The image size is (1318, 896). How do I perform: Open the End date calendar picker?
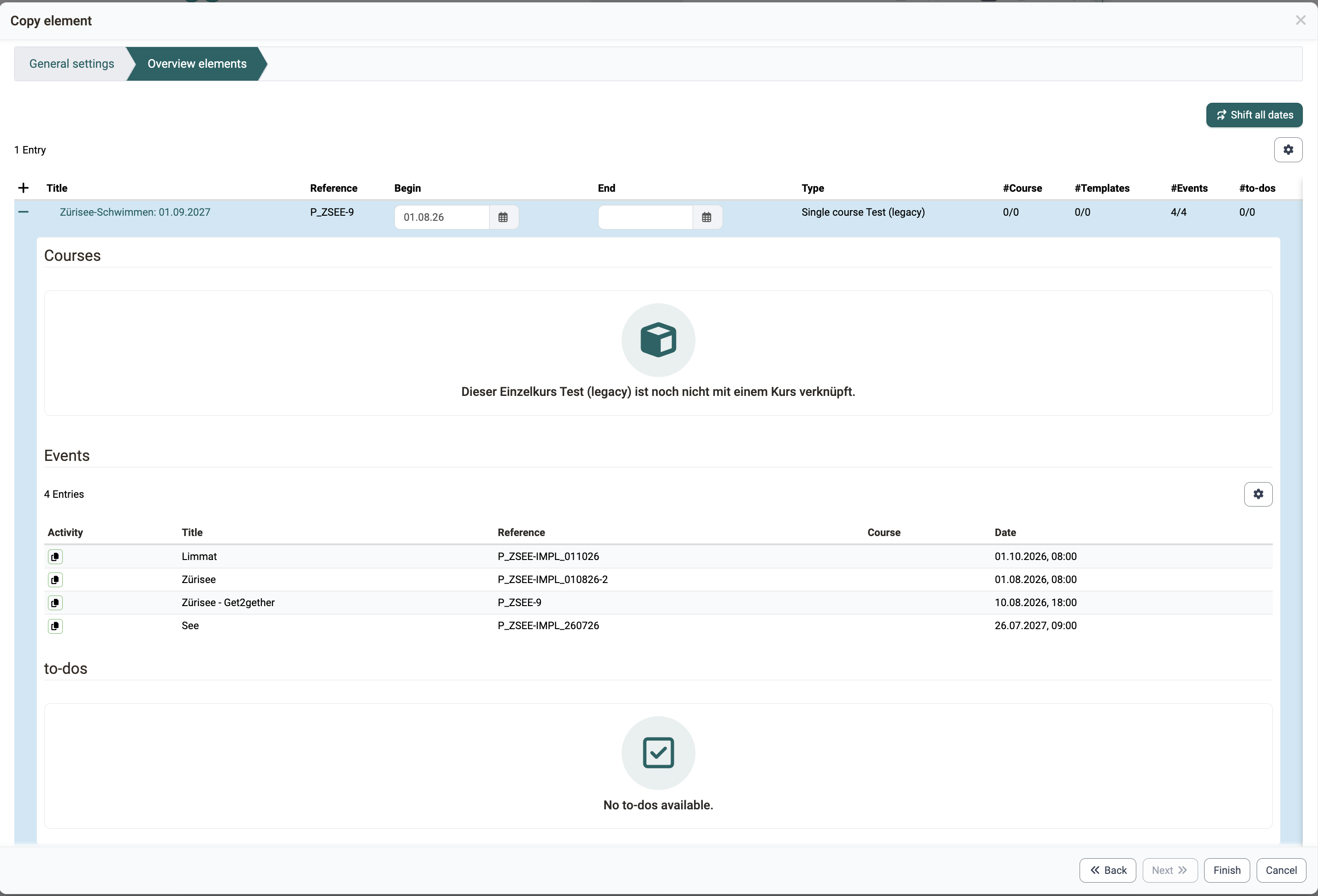706,217
